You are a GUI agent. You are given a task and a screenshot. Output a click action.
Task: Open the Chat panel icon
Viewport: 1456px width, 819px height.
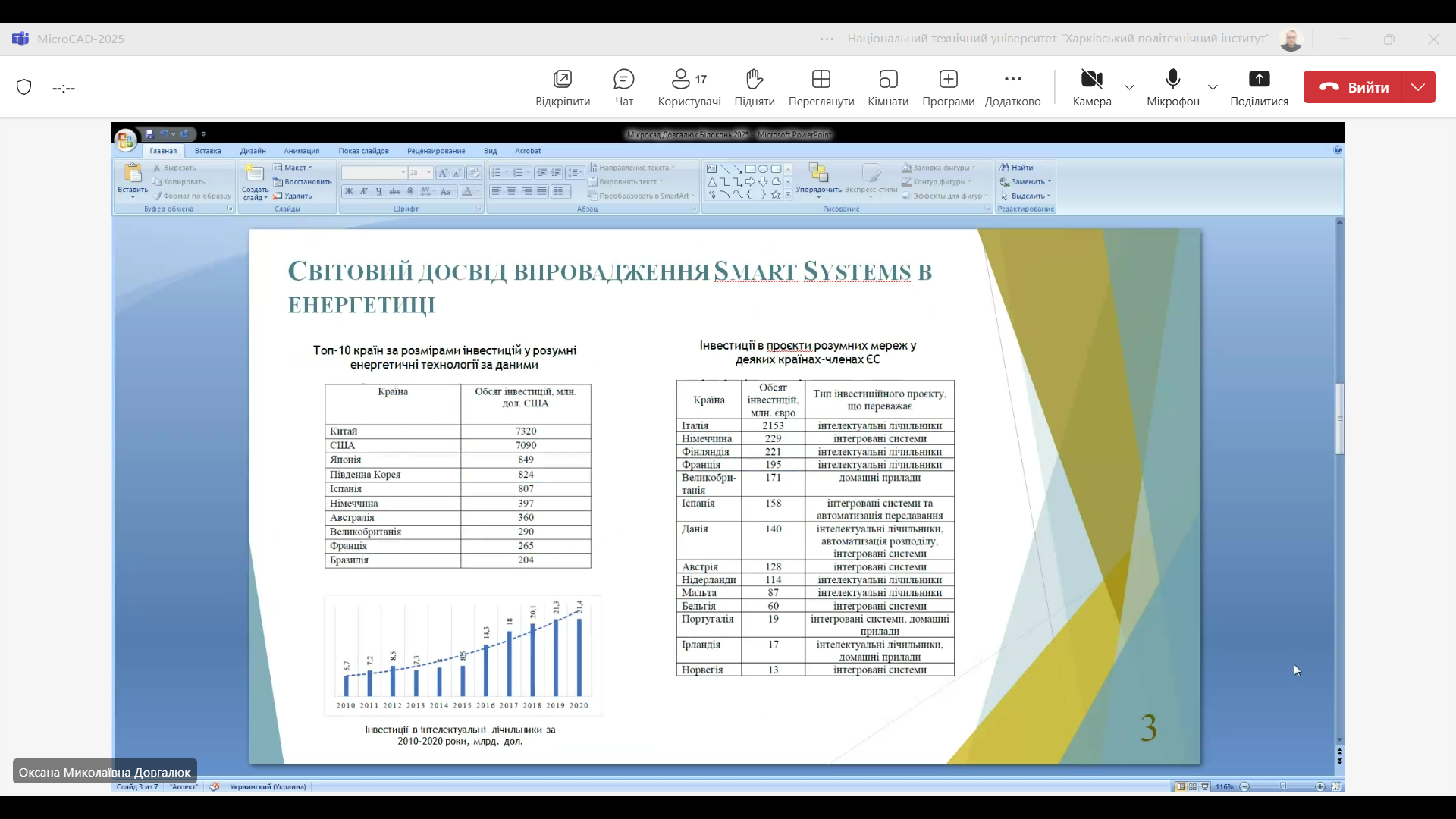click(623, 80)
